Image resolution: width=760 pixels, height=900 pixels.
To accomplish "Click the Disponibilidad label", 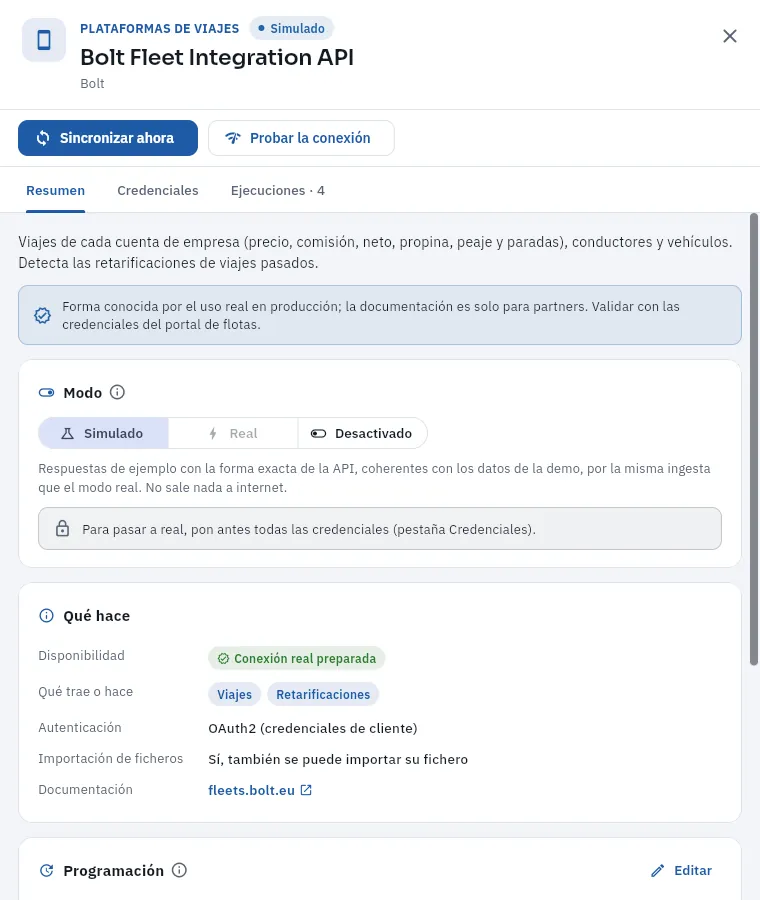I will pyautogui.click(x=82, y=655).
